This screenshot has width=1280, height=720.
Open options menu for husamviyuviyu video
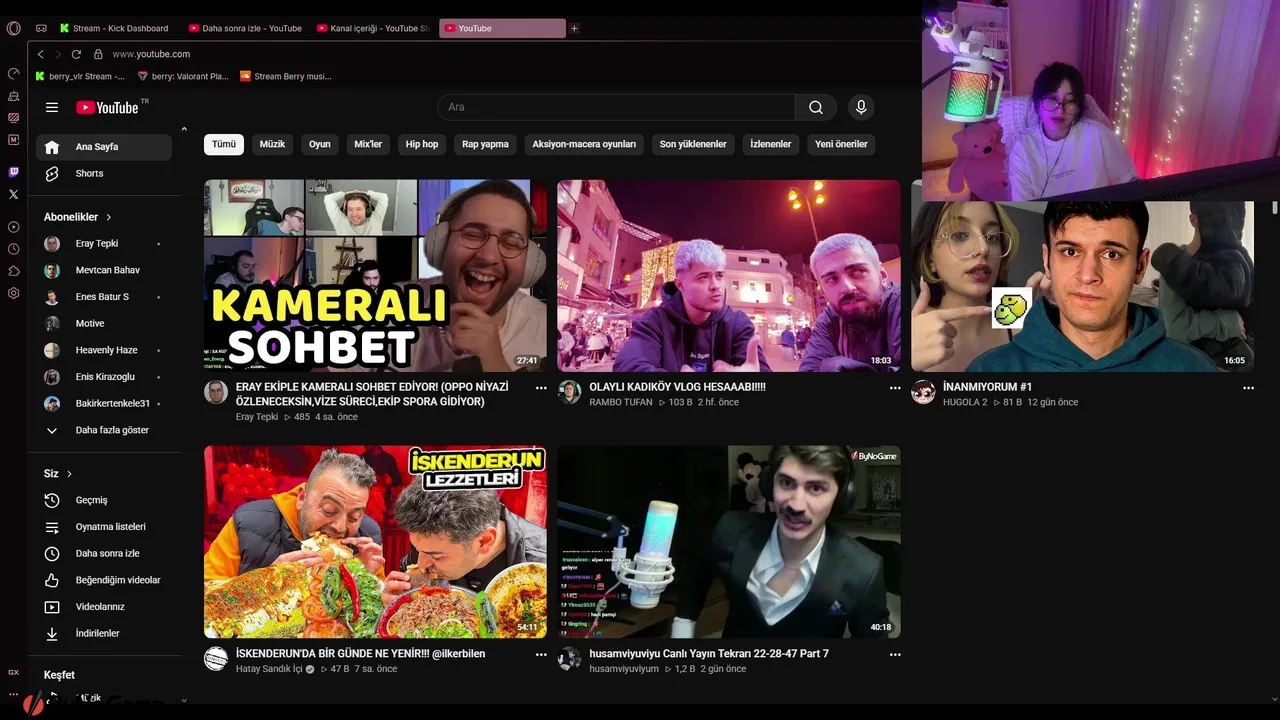(x=895, y=654)
